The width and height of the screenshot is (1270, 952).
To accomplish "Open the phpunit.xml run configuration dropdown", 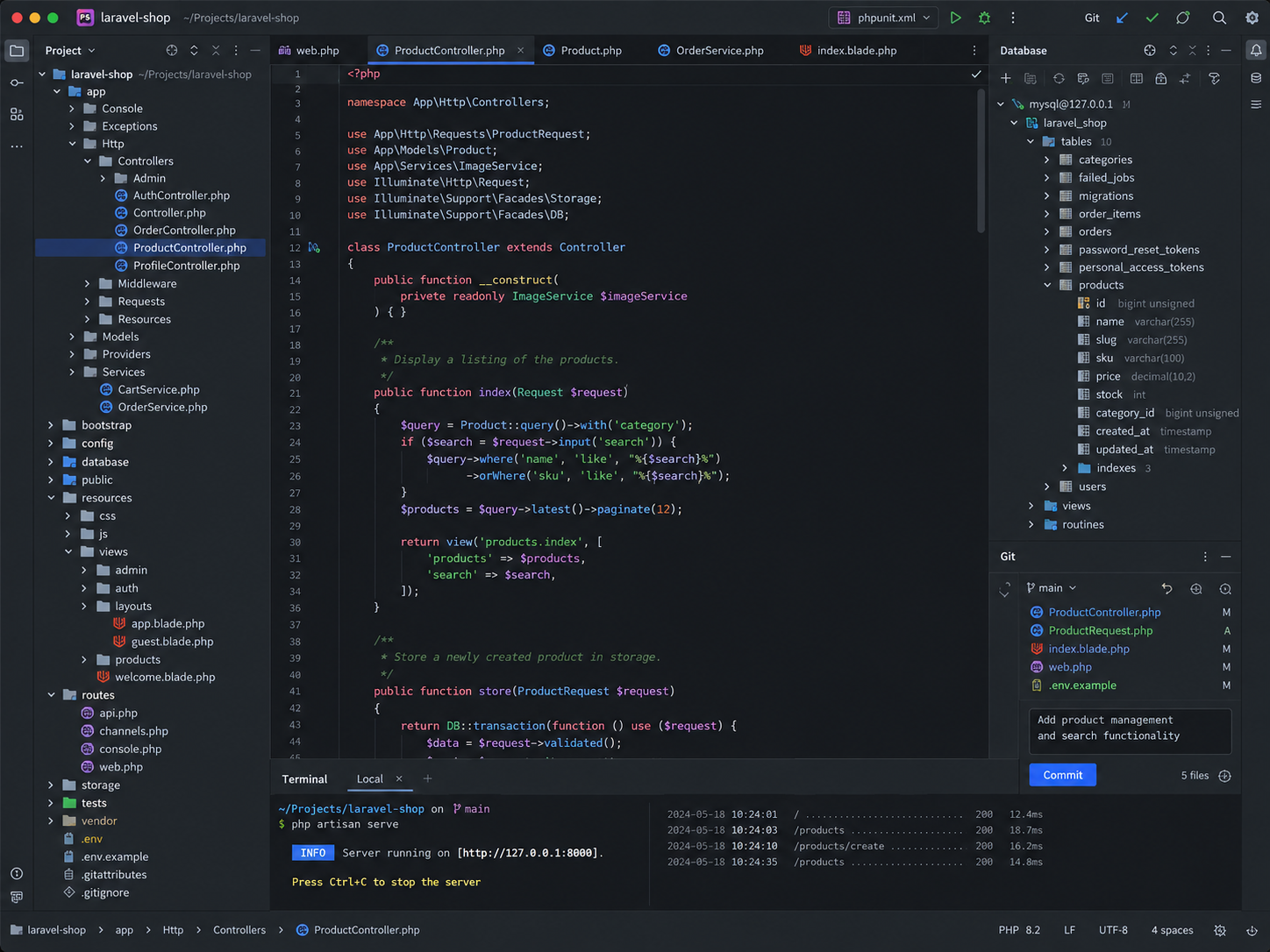I will 883,18.
